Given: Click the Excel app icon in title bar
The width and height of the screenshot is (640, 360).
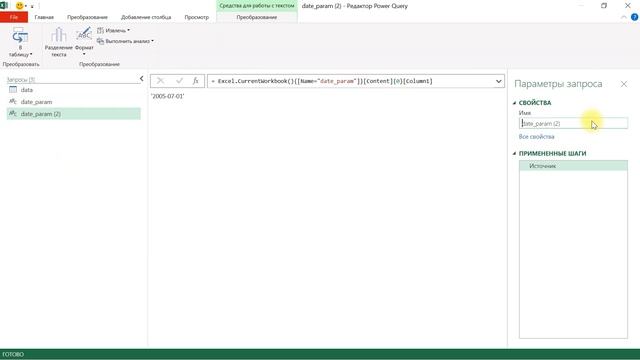Looking at the screenshot, I should 4,6.
